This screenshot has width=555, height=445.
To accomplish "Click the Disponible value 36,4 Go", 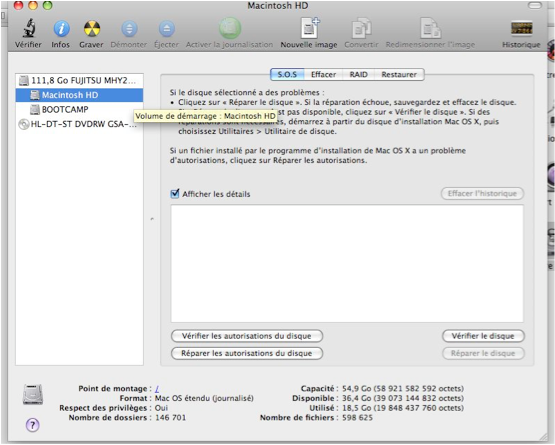I will pyautogui.click(x=403, y=398).
